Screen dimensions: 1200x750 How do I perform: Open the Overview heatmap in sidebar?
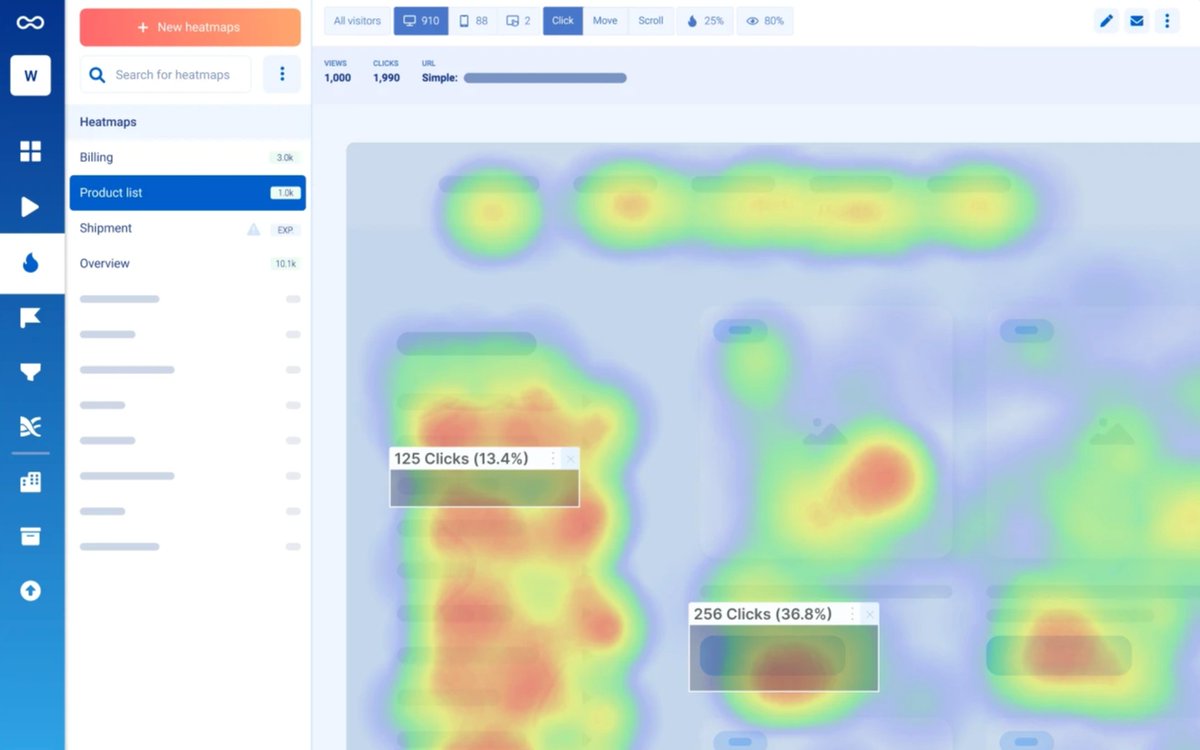pyautogui.click(x=107, y=263)
